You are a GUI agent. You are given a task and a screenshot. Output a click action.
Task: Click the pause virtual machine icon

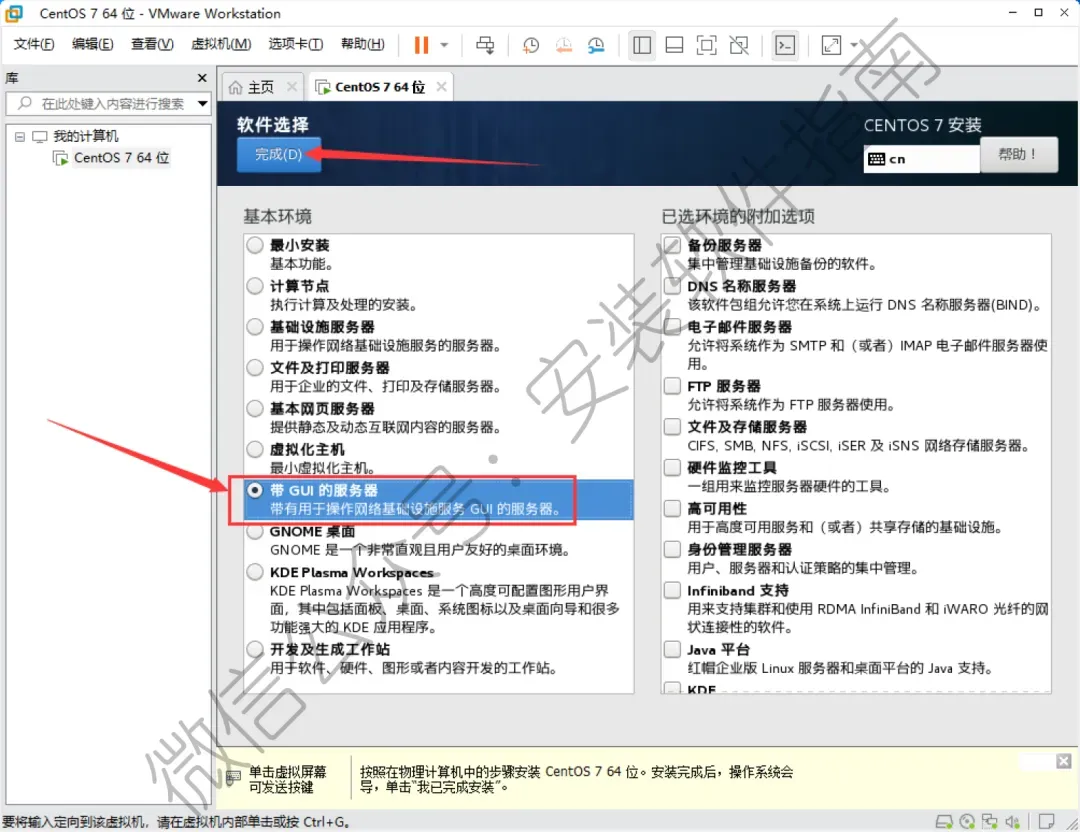tap(421, 45)
